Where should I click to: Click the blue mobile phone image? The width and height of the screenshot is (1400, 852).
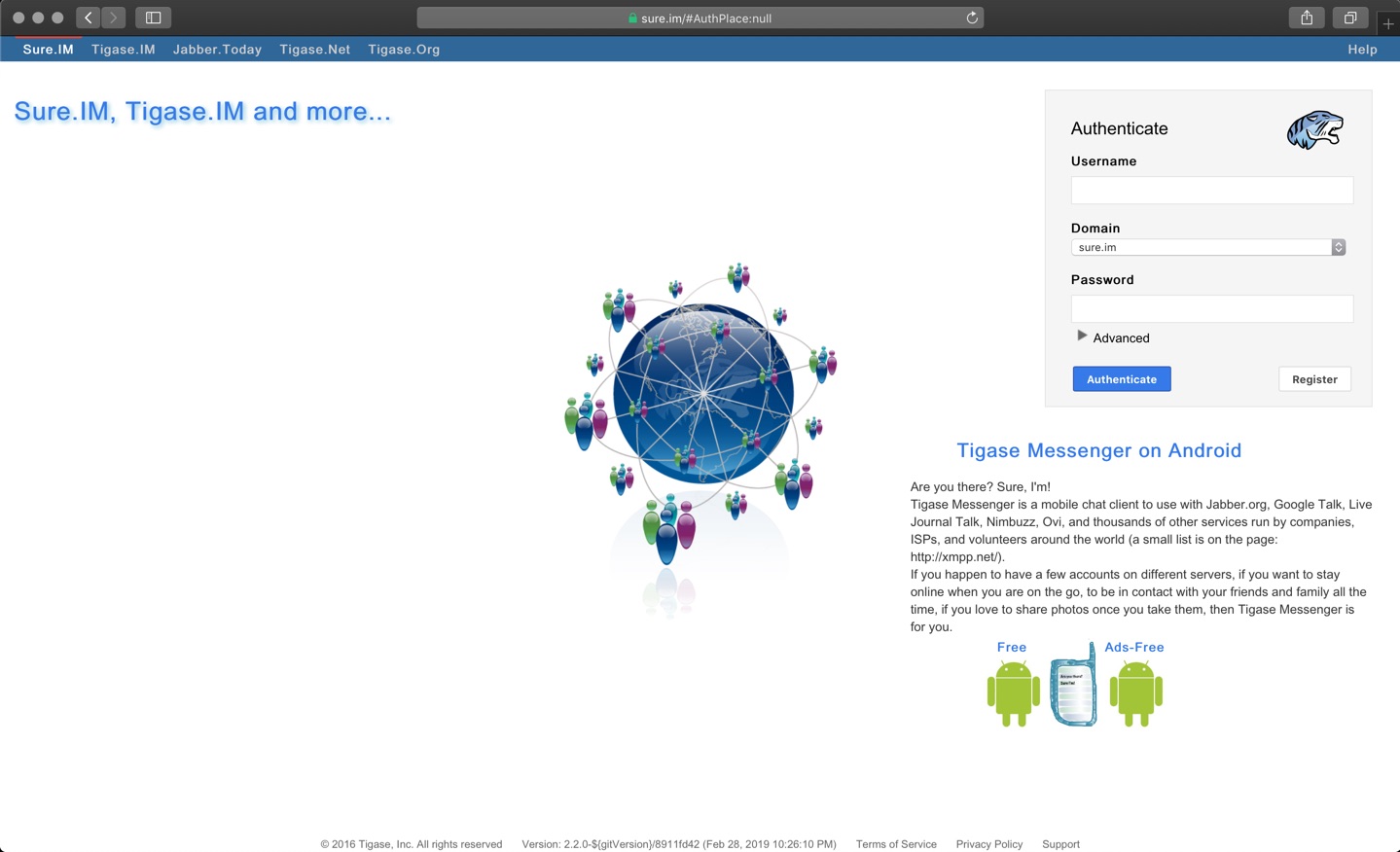[1074, 684]
